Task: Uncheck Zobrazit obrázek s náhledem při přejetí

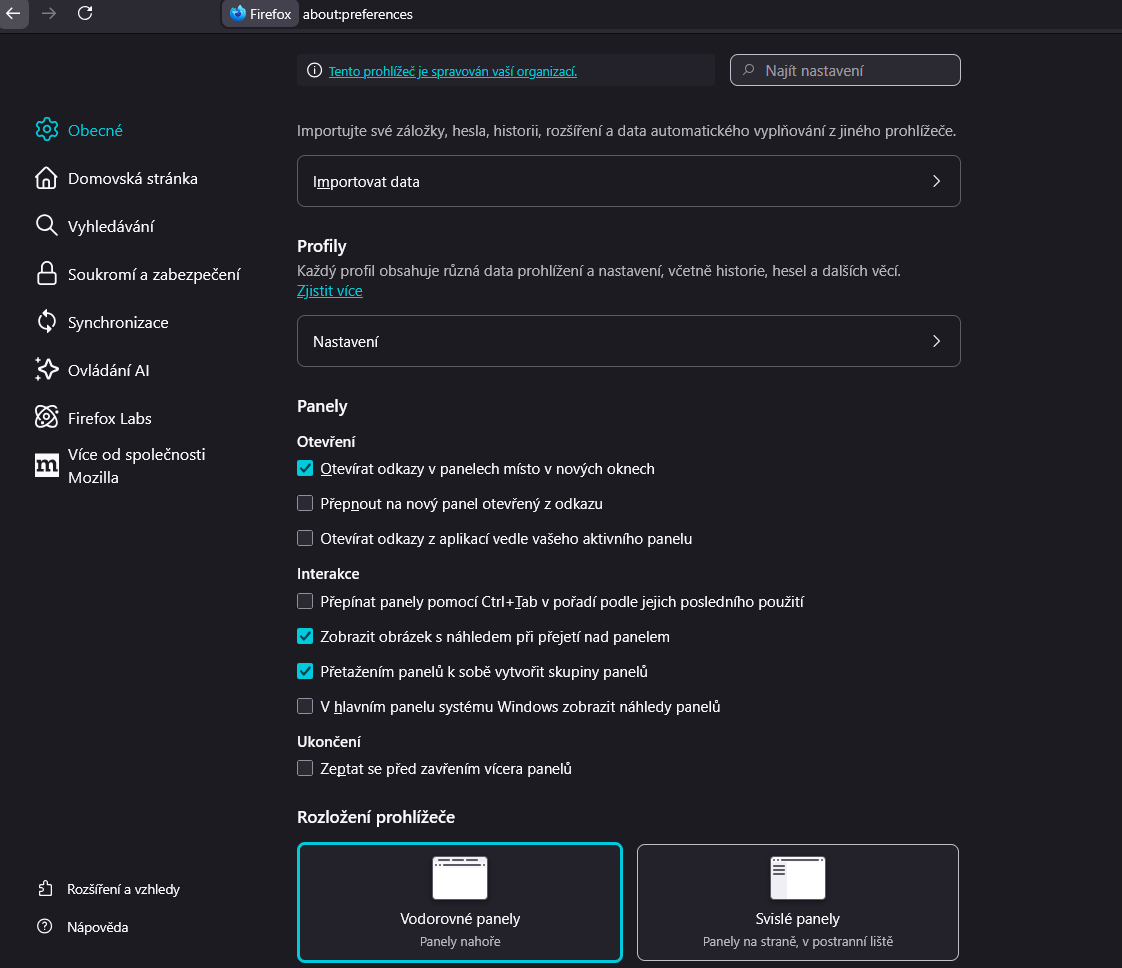Action: point(305,636)
